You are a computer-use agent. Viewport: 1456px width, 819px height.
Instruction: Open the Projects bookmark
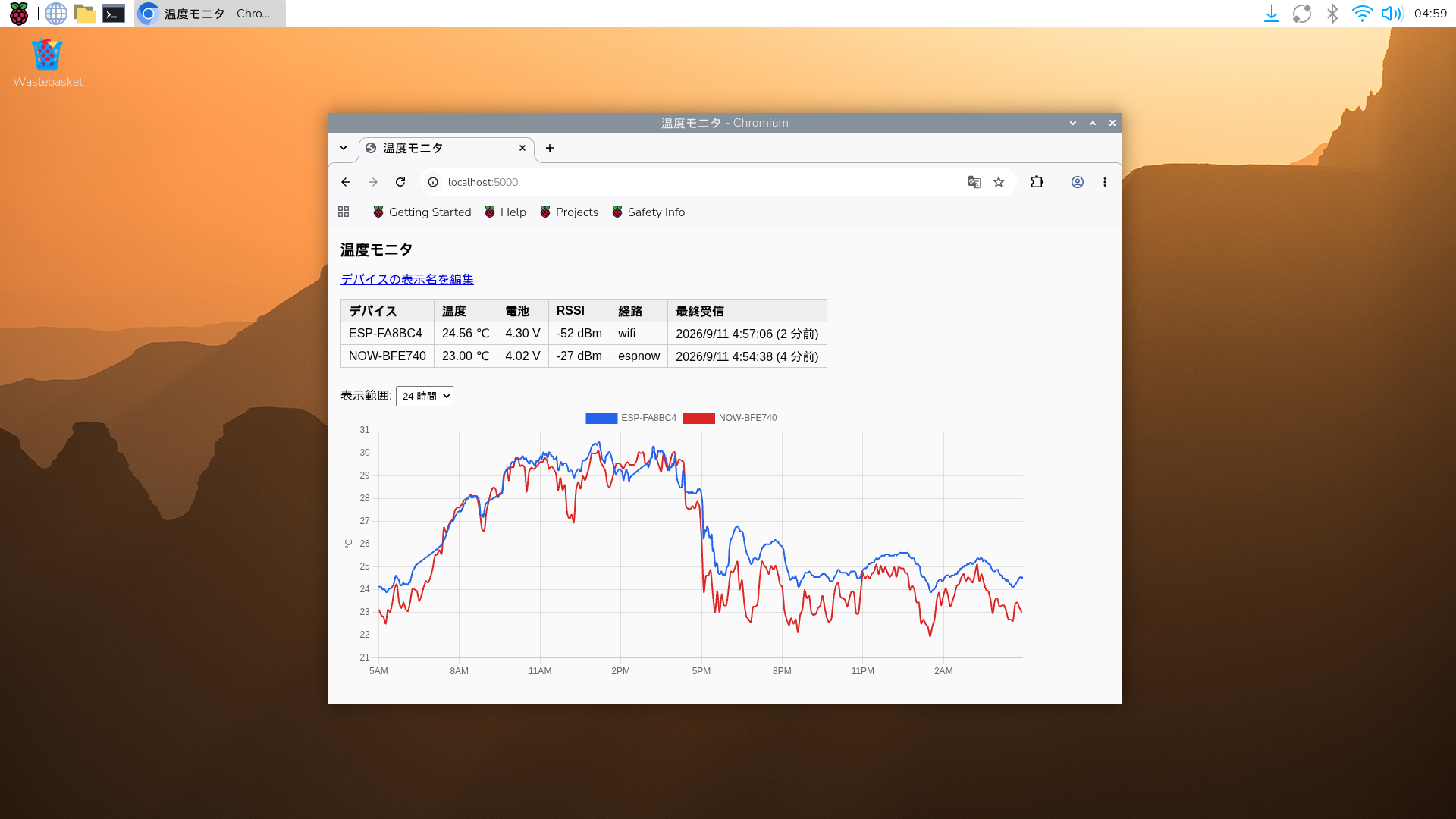tap(569, 212)
